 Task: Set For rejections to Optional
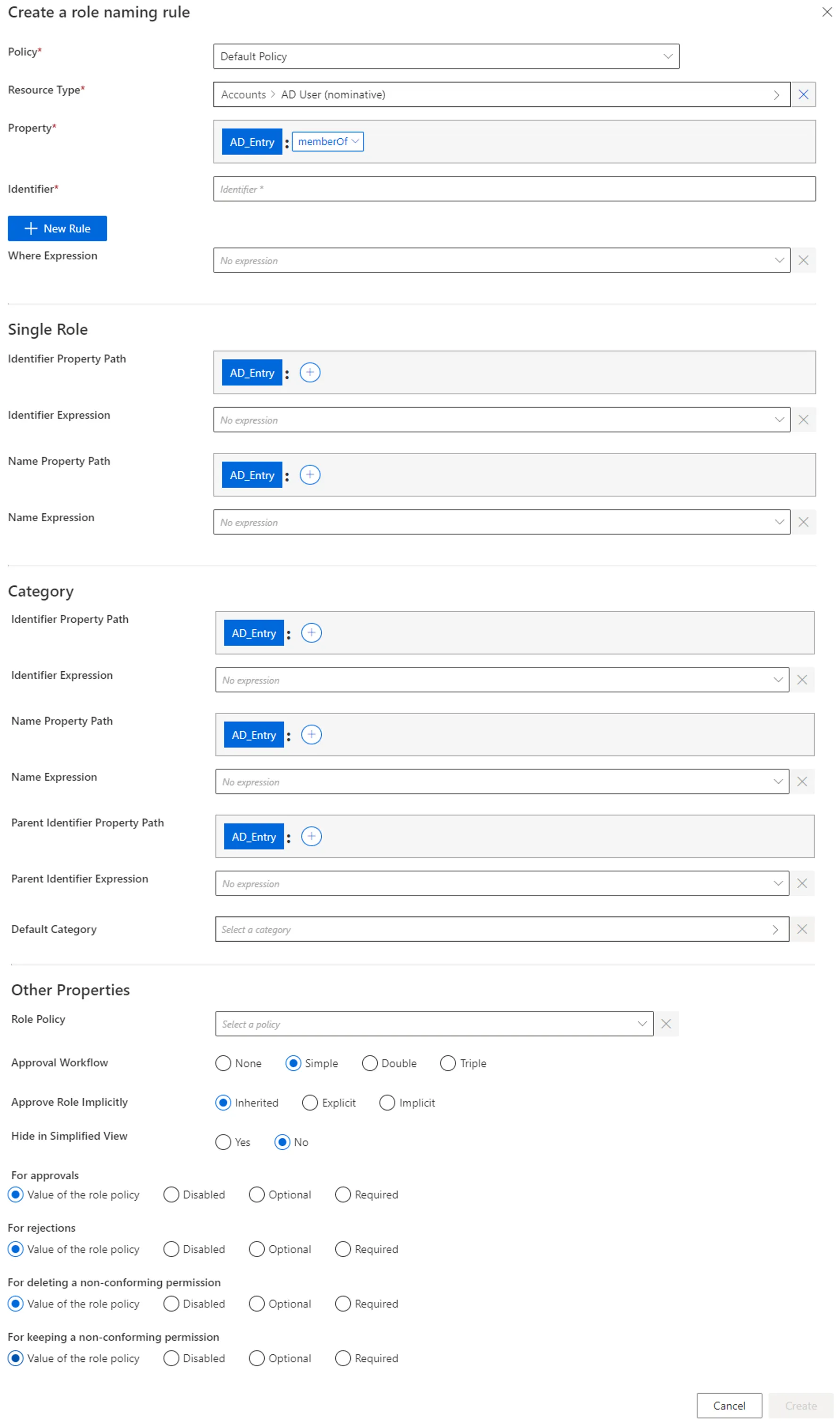click(257, 1249)
